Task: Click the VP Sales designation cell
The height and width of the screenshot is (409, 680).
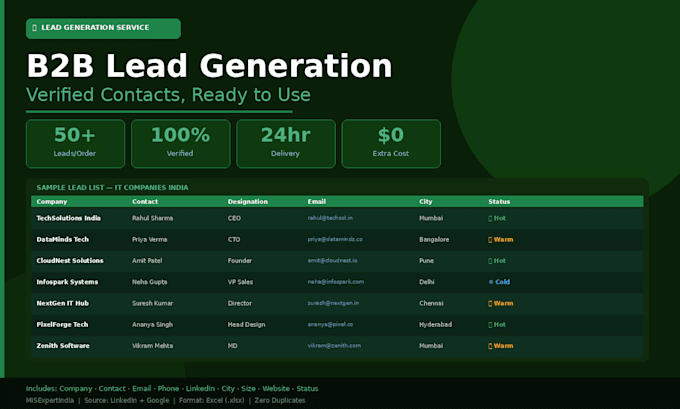Action: pos(240,282)
